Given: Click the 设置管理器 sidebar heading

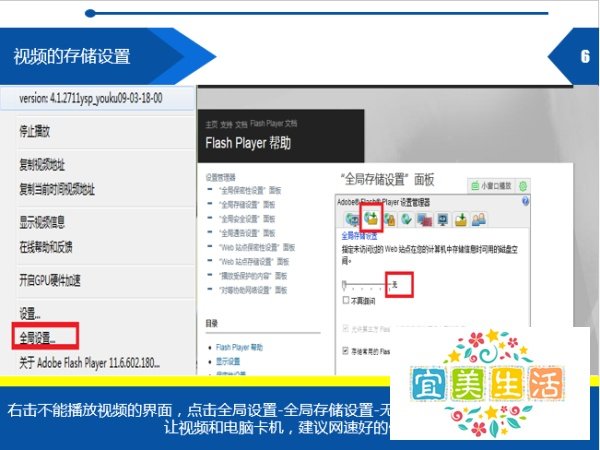Looking at the screenshot, I should pos(220,177).
